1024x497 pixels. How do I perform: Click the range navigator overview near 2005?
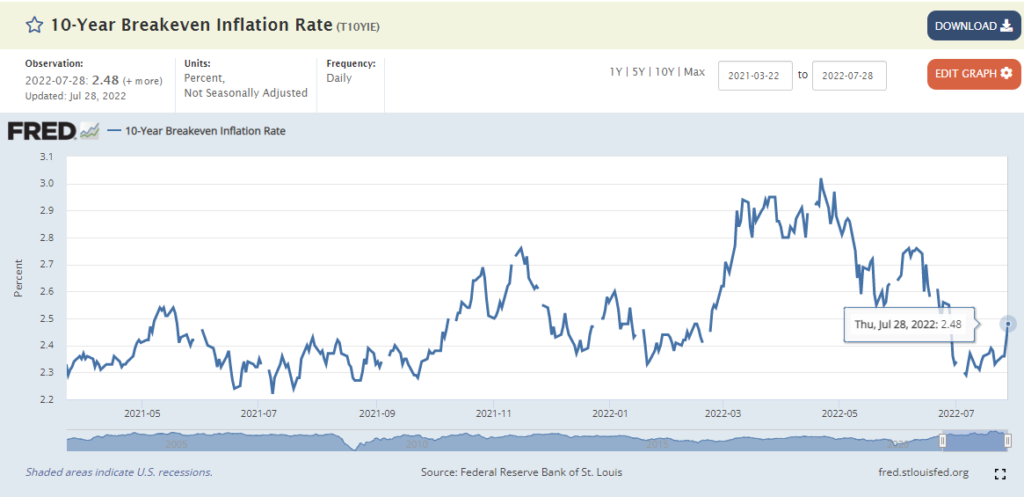tap(177, 441)
